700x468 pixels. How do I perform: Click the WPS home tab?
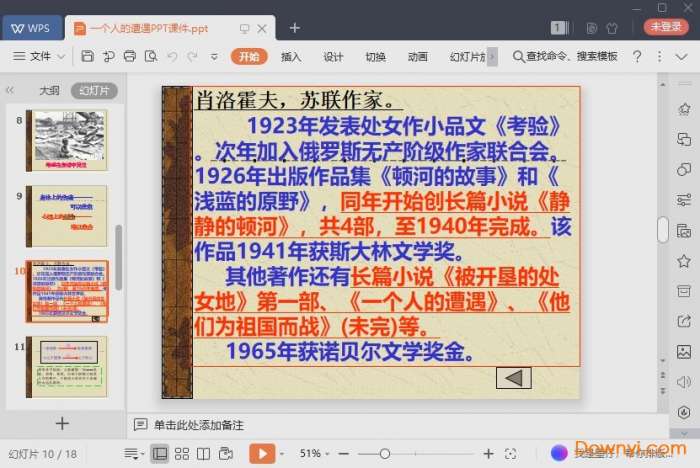click(31, 28)
